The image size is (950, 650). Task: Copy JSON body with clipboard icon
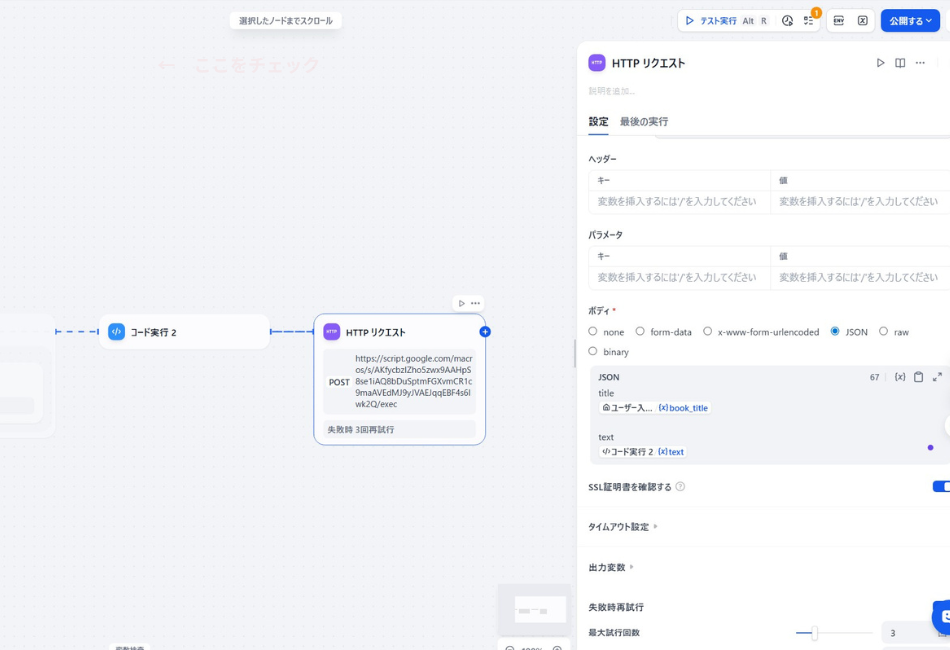[918, 377]
